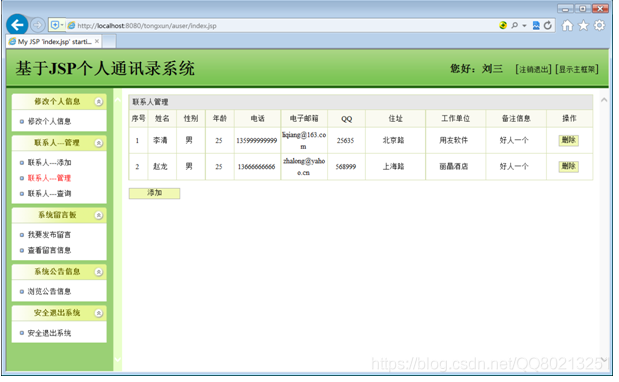
Task: Open 查看留言信息 menu item
Action: tap(49, 250)
